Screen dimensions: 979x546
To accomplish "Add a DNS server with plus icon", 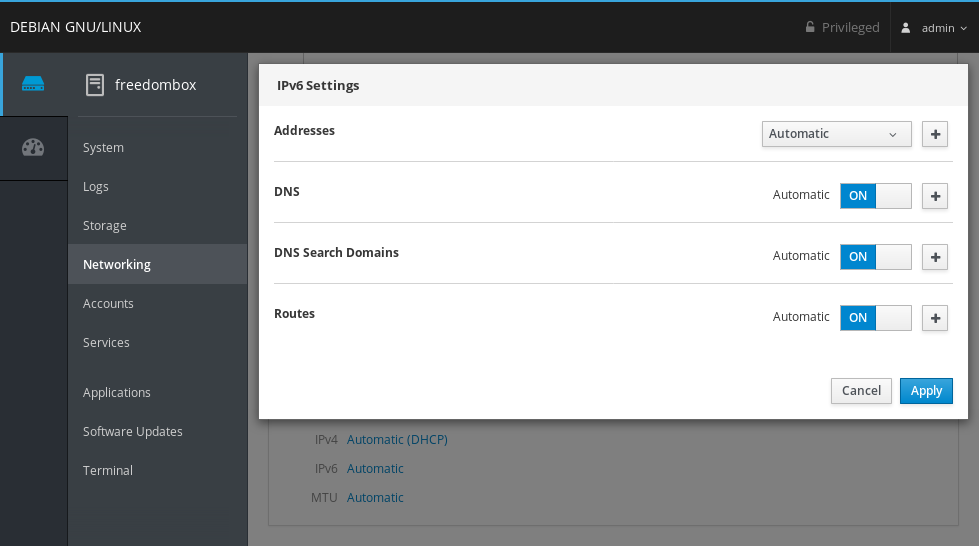I will pyautogui.click(x=935, y=196).
